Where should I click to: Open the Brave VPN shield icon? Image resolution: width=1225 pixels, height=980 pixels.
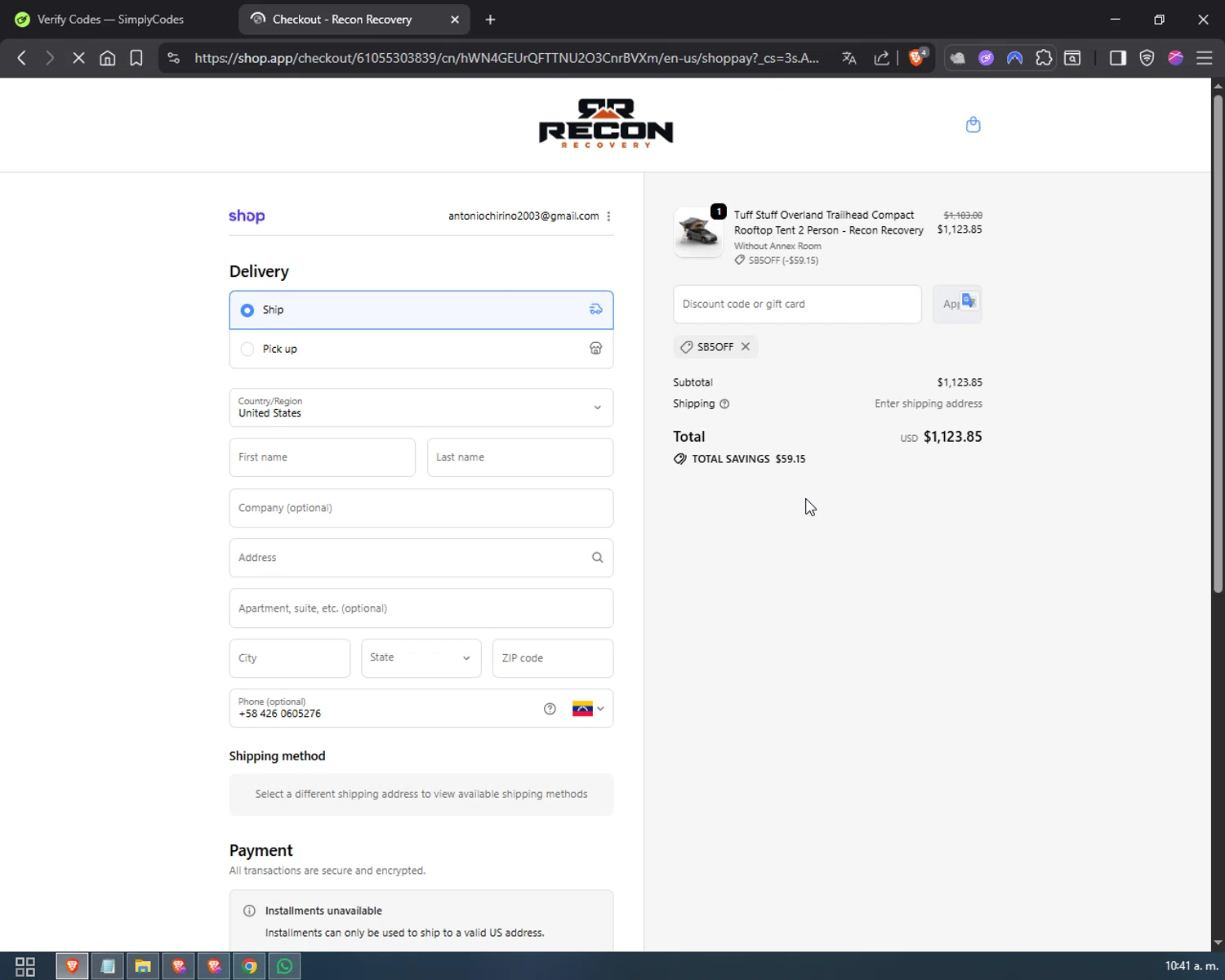click(1147, 58)
